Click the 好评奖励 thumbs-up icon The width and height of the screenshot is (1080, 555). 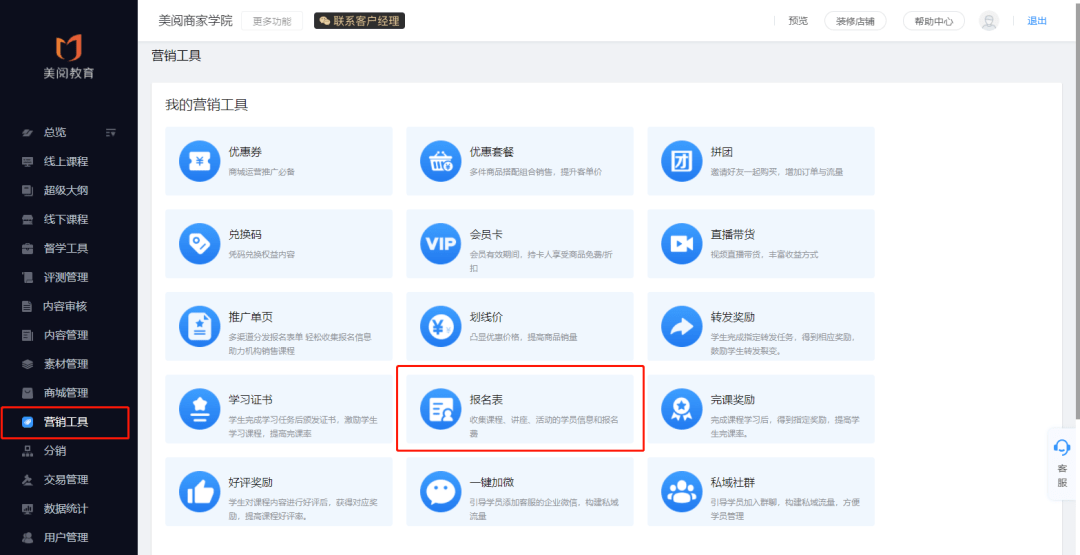(x=200, y=492)
